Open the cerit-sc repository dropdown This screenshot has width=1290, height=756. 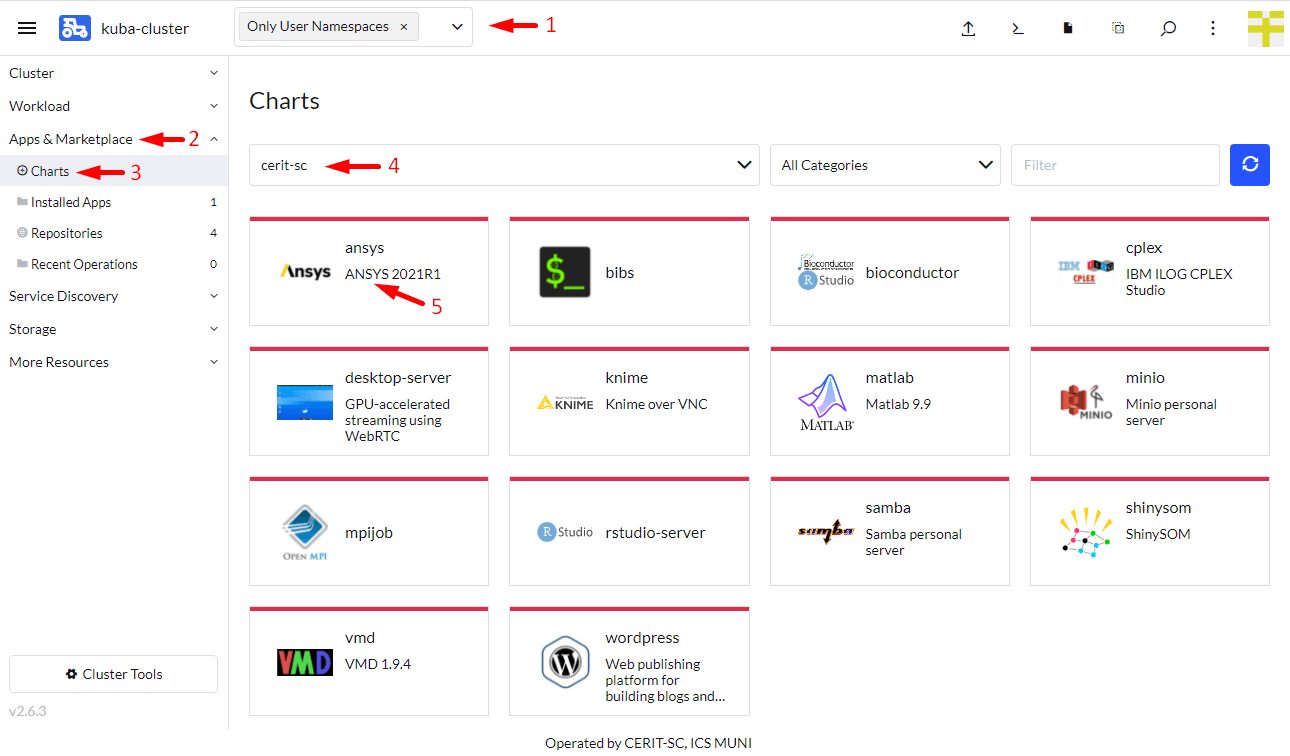tap(503, 165)
